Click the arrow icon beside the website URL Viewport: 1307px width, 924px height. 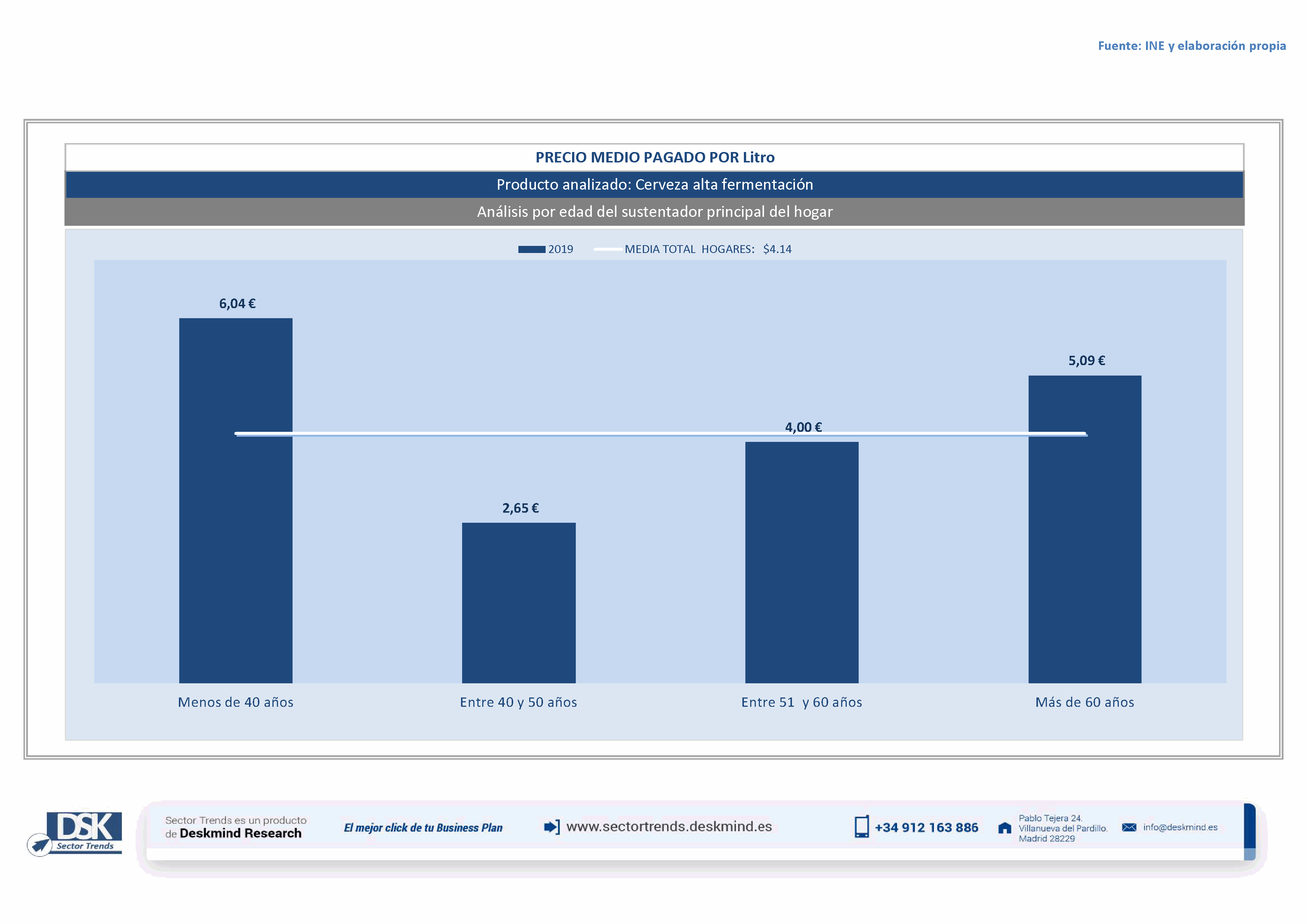[x=552, y=827]
